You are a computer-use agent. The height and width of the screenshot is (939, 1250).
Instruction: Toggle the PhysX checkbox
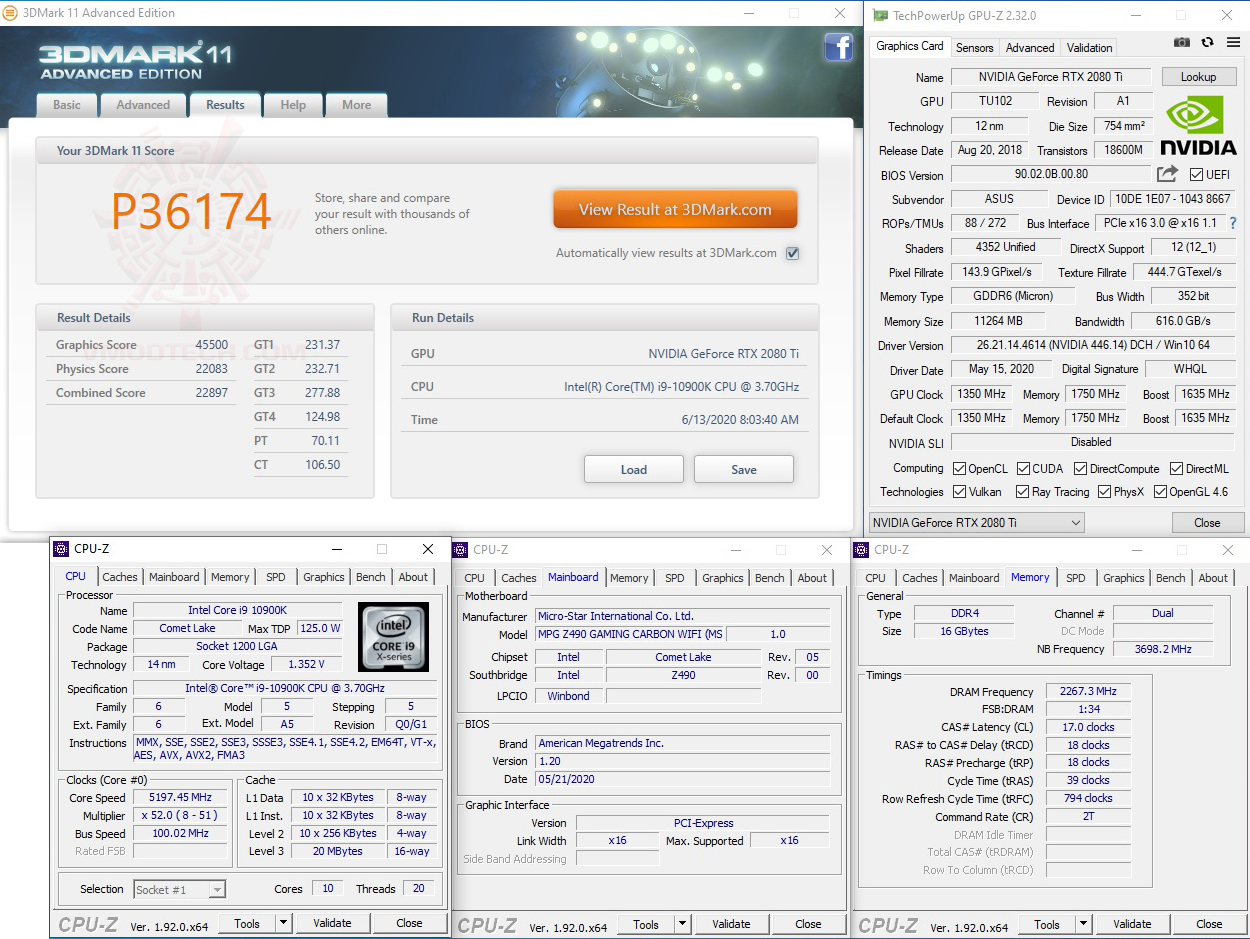click(x=1104, y=492)
